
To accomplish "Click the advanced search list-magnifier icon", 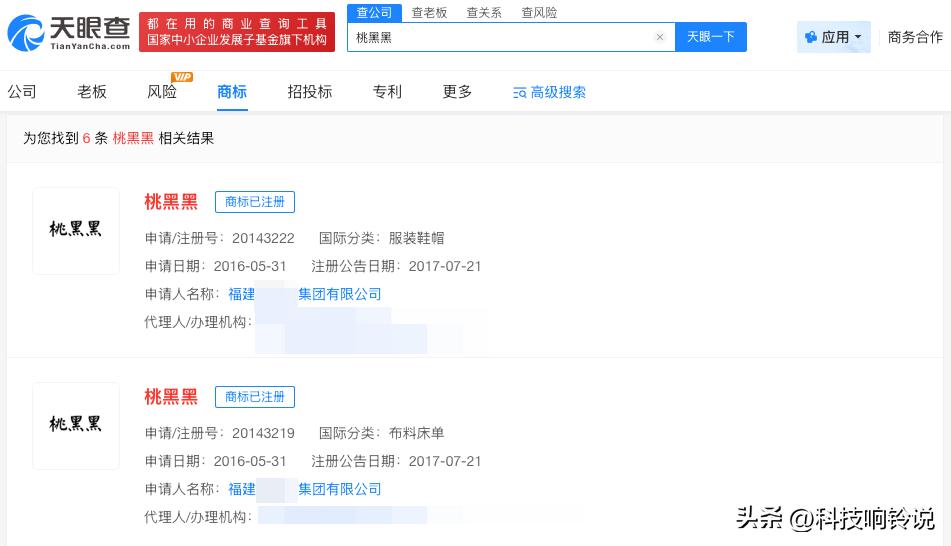I will (520, 93).
